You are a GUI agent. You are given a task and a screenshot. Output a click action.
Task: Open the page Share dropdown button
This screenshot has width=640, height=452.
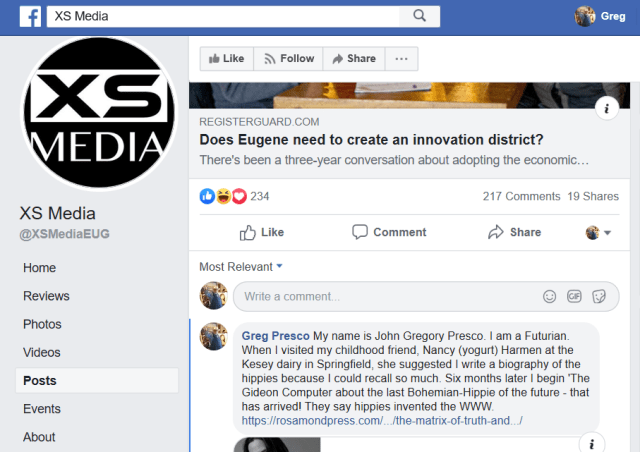tap(354, 59)
